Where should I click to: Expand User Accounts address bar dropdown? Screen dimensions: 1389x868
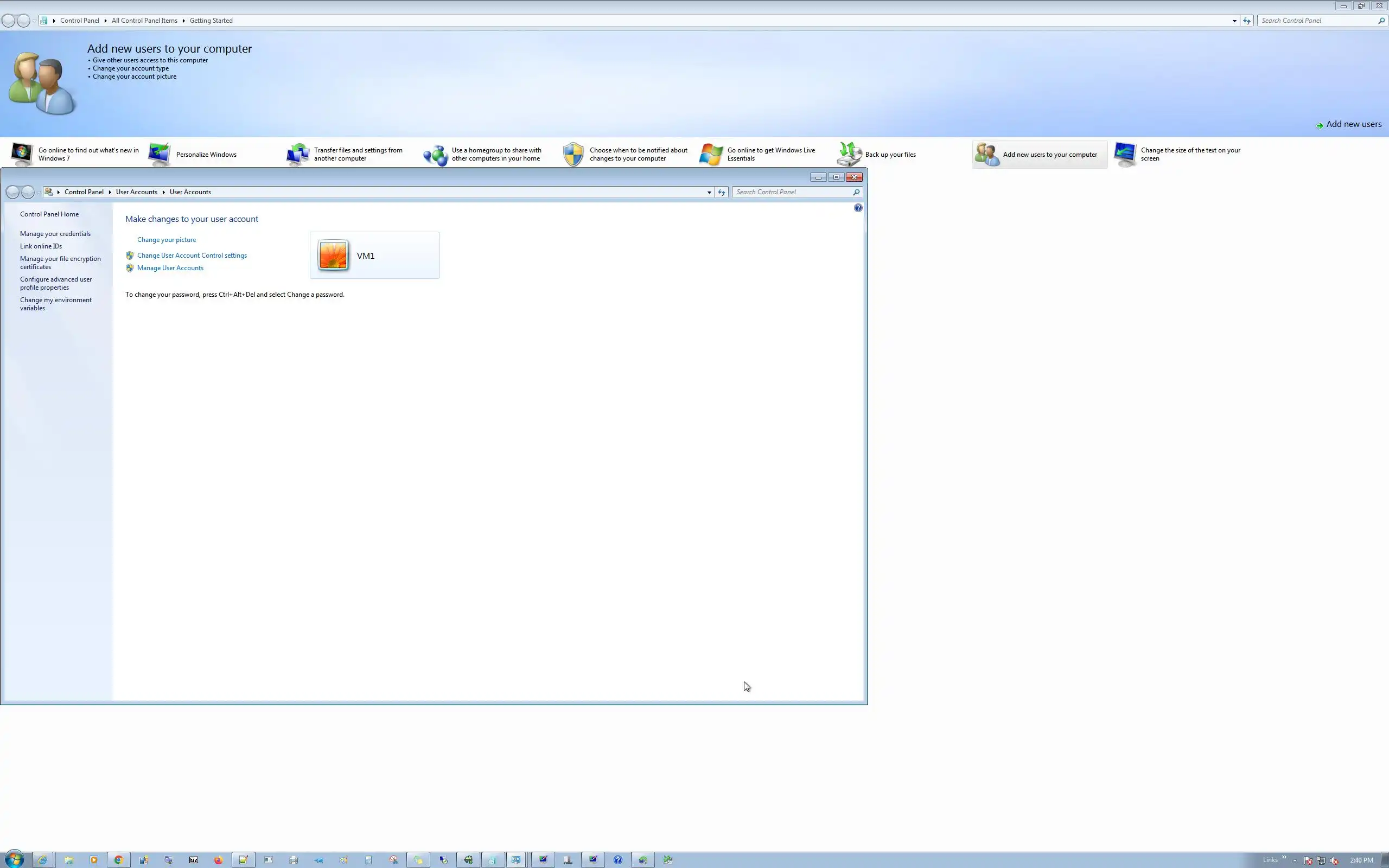point(709,192)
